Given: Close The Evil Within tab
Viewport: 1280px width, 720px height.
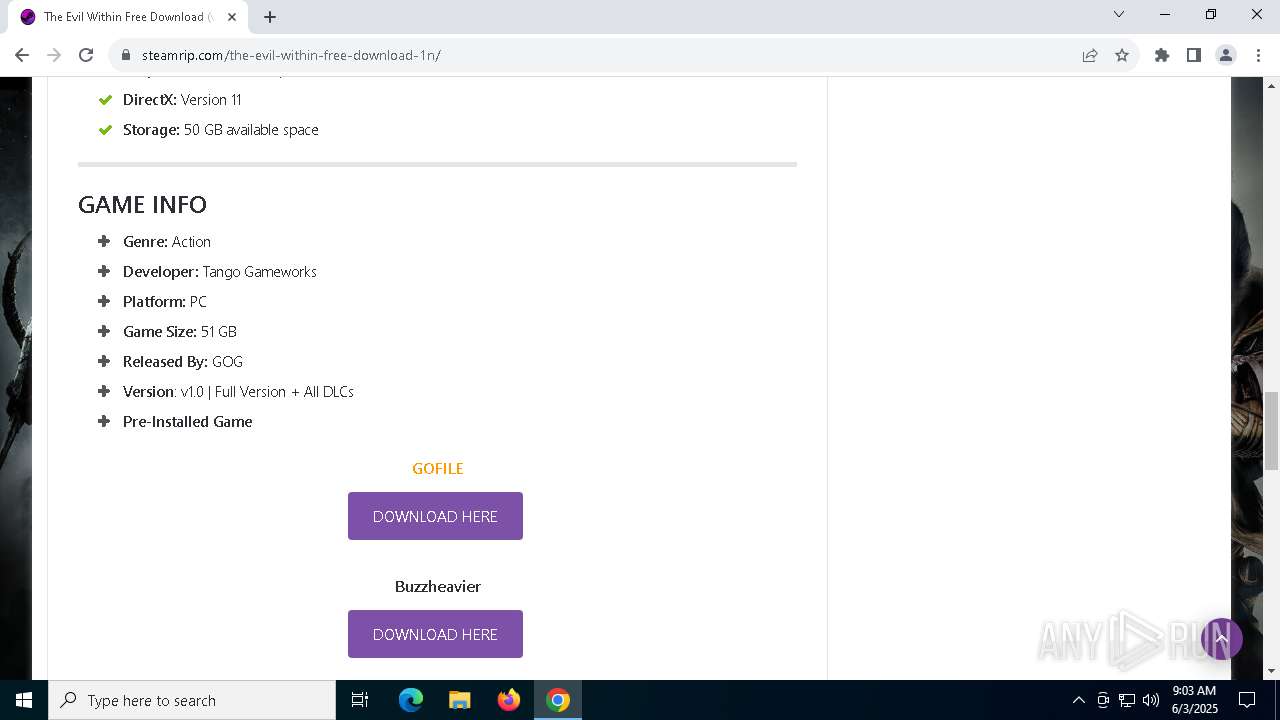Looking at the screenshot, I should (x=232, y=16).
